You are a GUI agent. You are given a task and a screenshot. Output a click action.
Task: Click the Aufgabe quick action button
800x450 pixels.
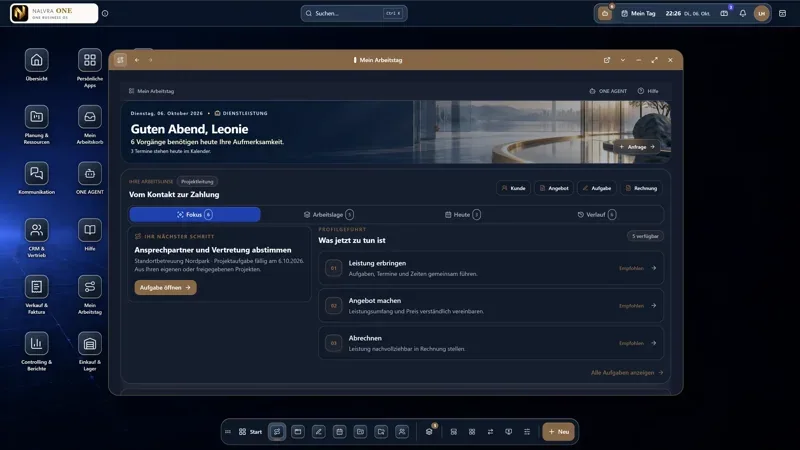coord(597,188)
